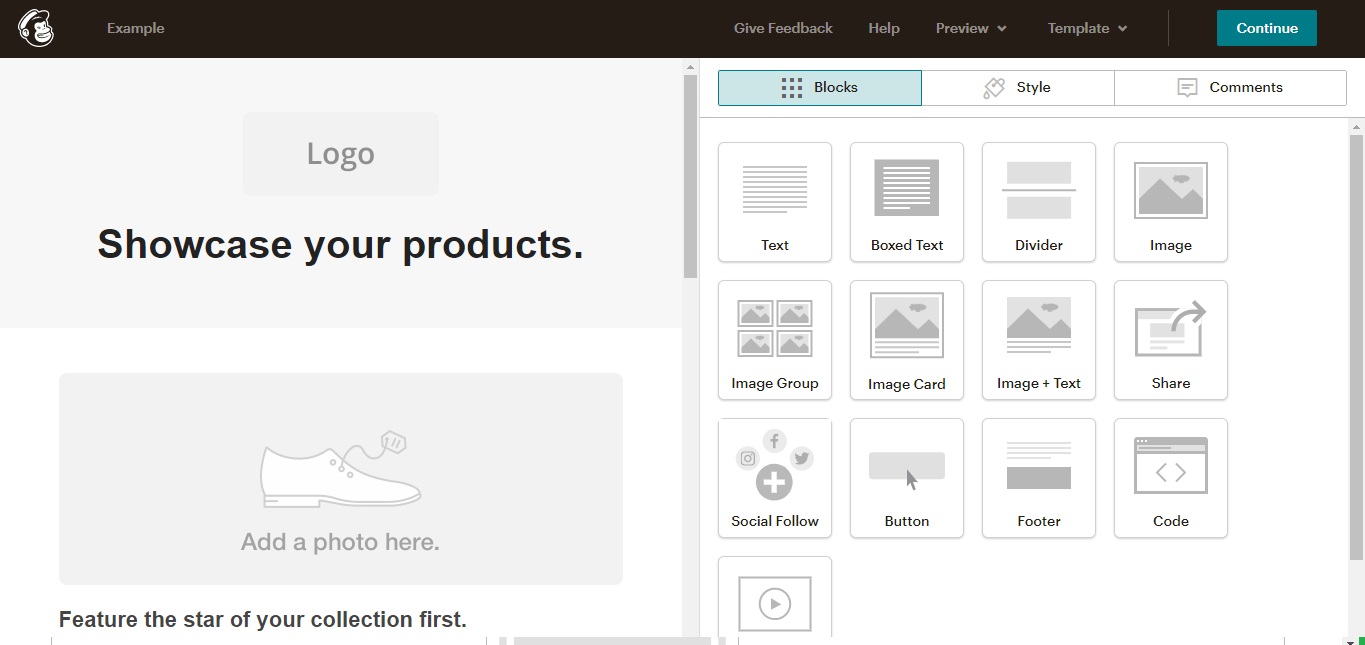
Task: Pick the Footer block
Action: click(x=1039, y=477)
